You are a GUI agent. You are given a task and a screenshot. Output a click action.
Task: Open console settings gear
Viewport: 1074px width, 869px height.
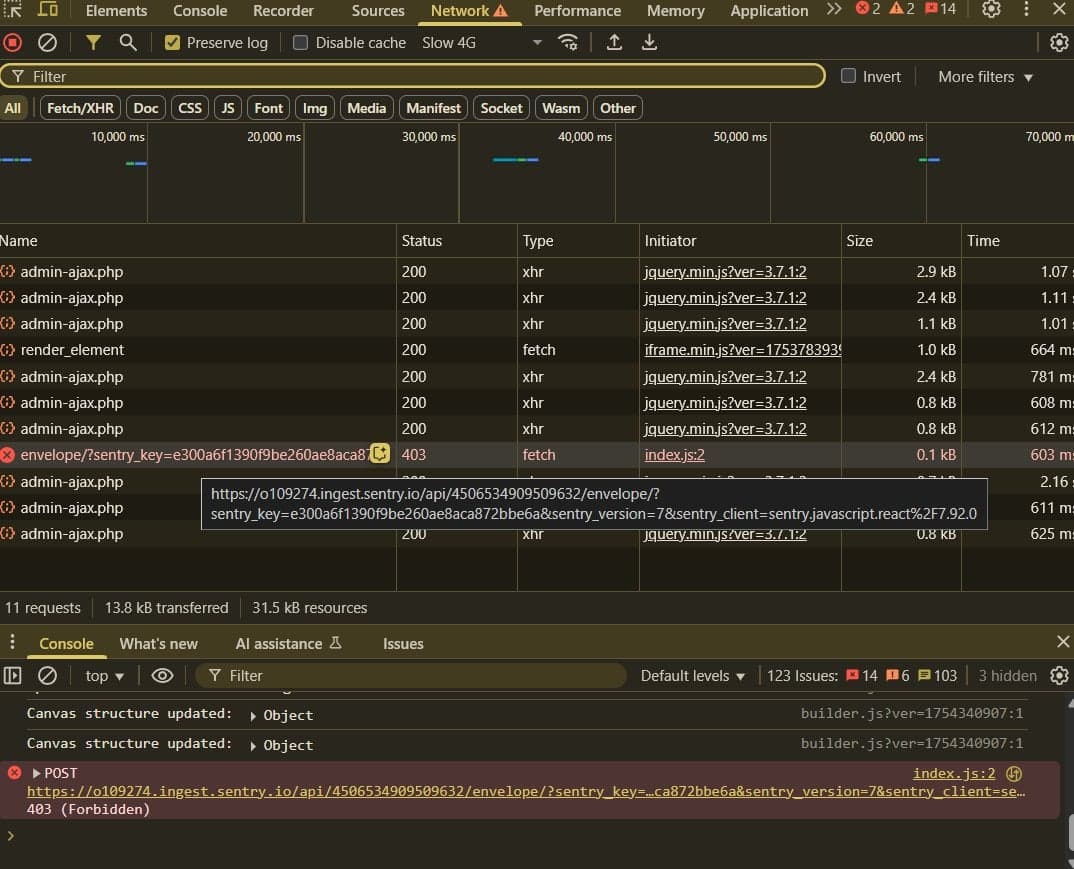pyautogui.click(x=1059, y=676)
